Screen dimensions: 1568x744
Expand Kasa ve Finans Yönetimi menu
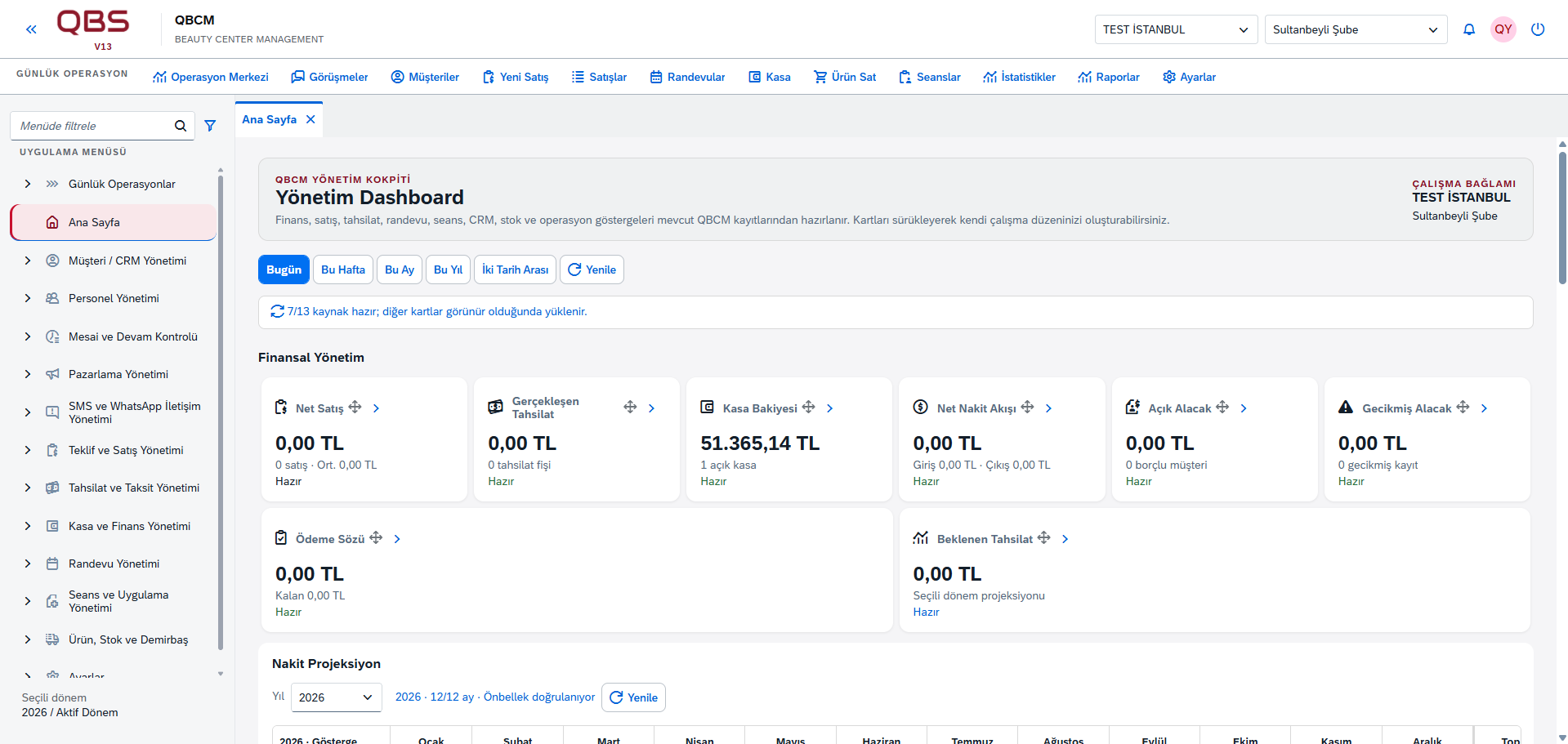[x=28, y=526]
